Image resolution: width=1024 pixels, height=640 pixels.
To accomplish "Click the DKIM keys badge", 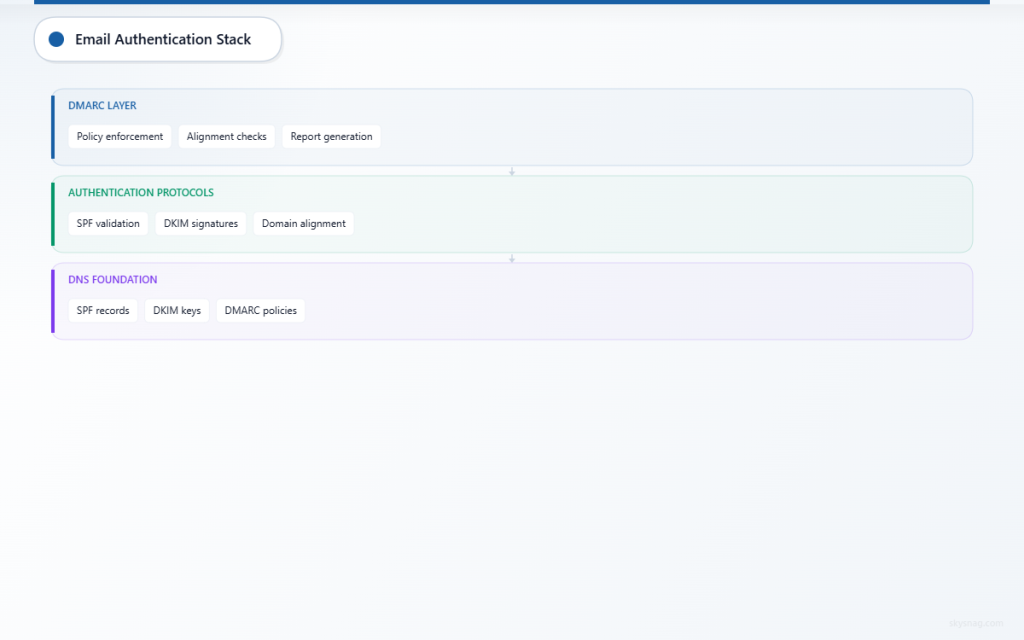I will (x=176, y=310).
